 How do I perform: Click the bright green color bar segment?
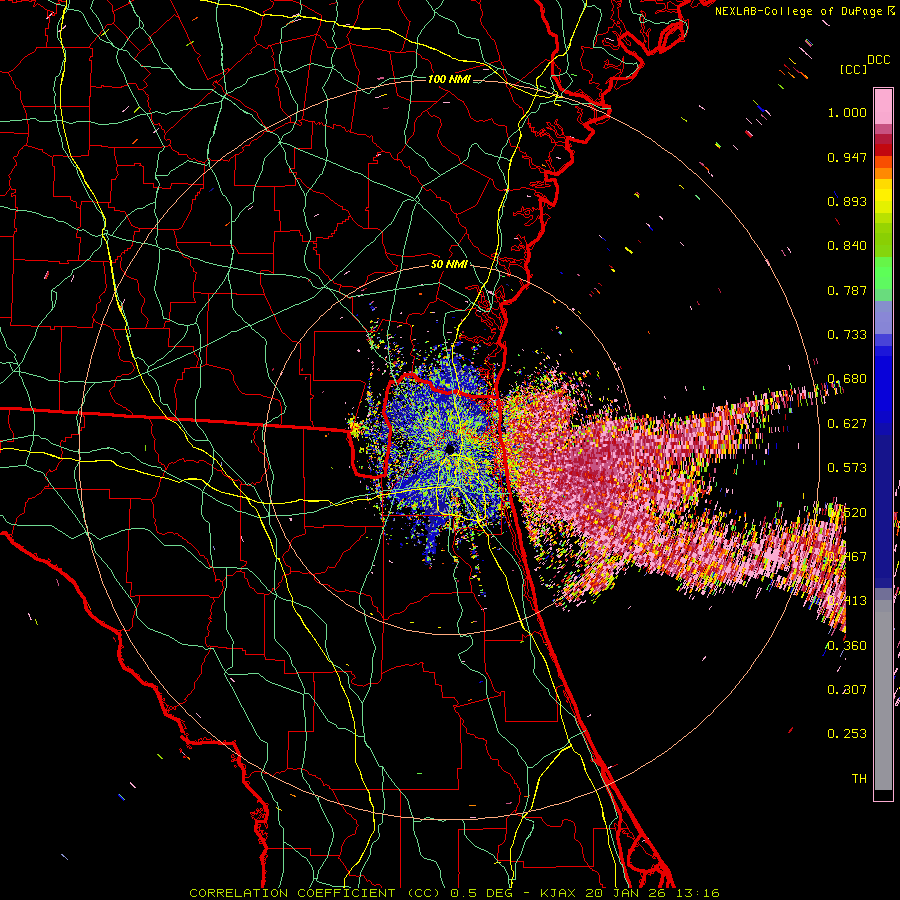[883, 273]
